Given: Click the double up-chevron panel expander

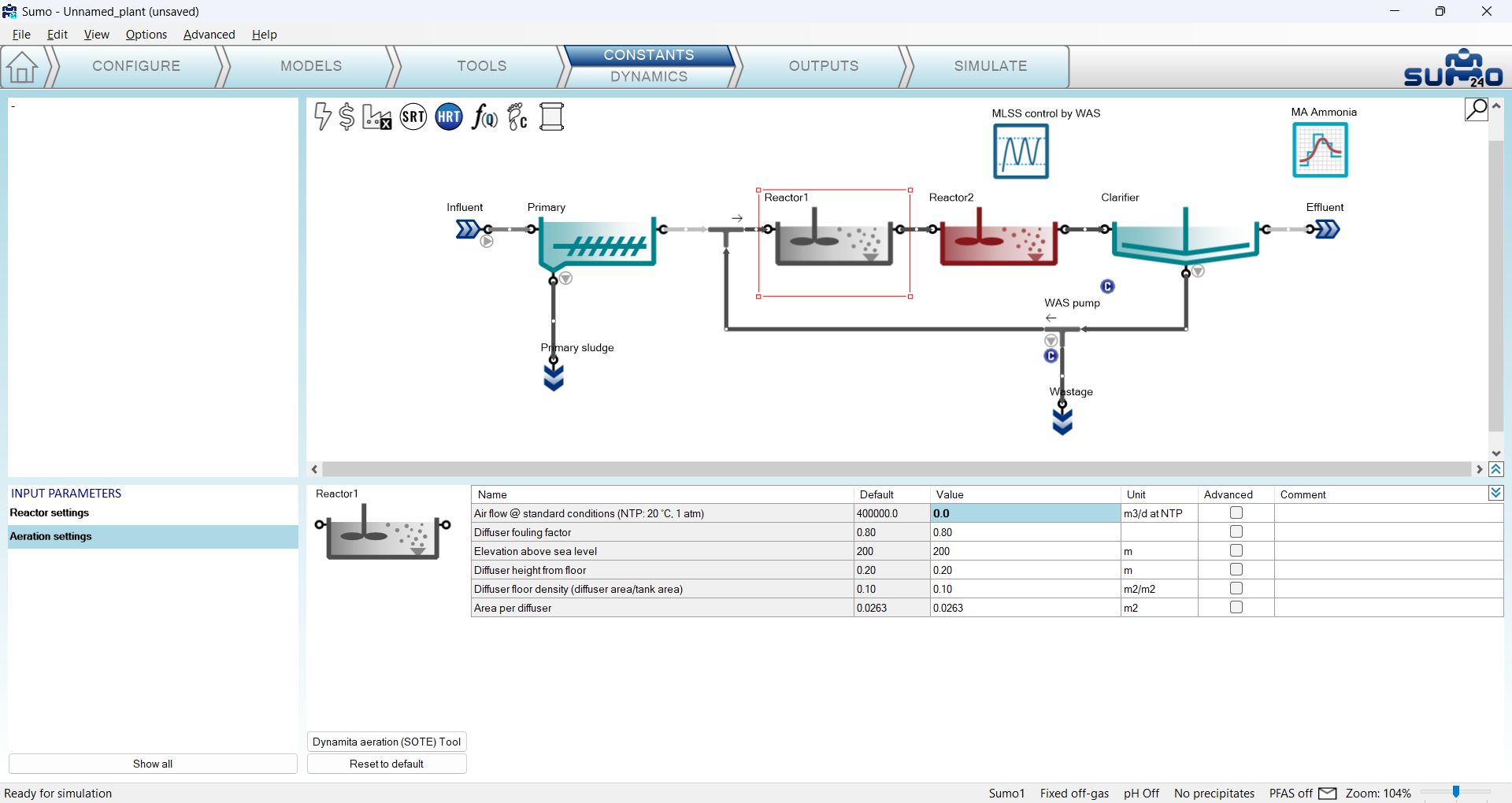Looking at the screenshot, I should coord(1496,469).
